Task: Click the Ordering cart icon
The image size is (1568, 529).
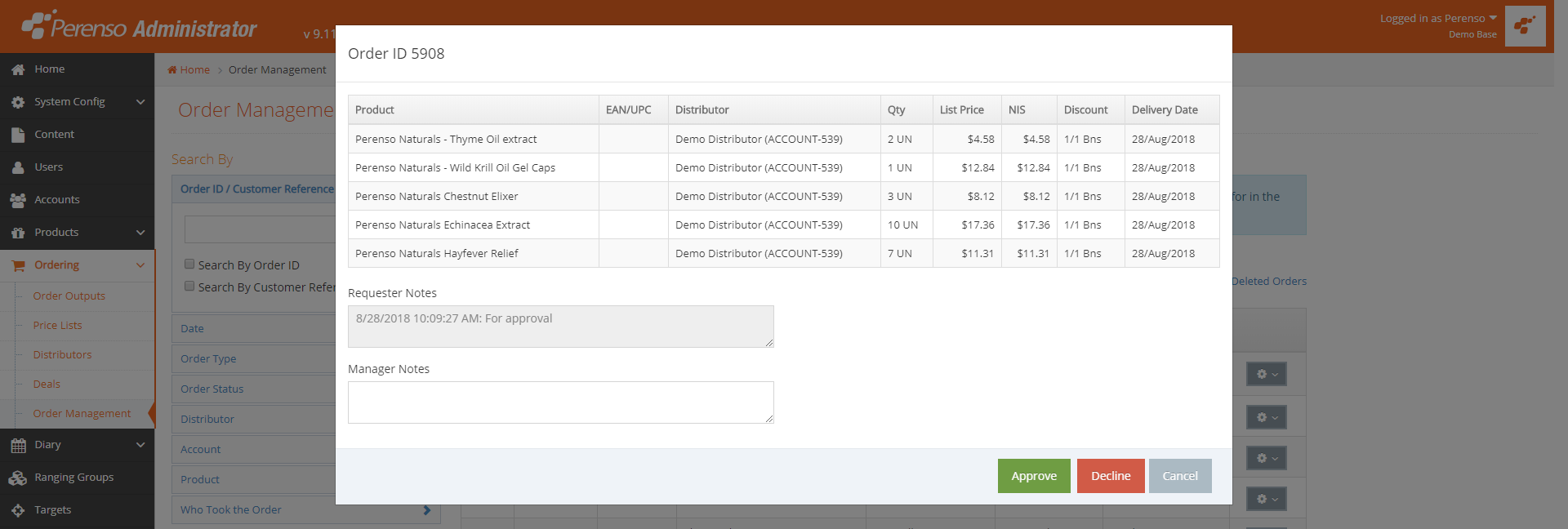Action: point(18,265)
